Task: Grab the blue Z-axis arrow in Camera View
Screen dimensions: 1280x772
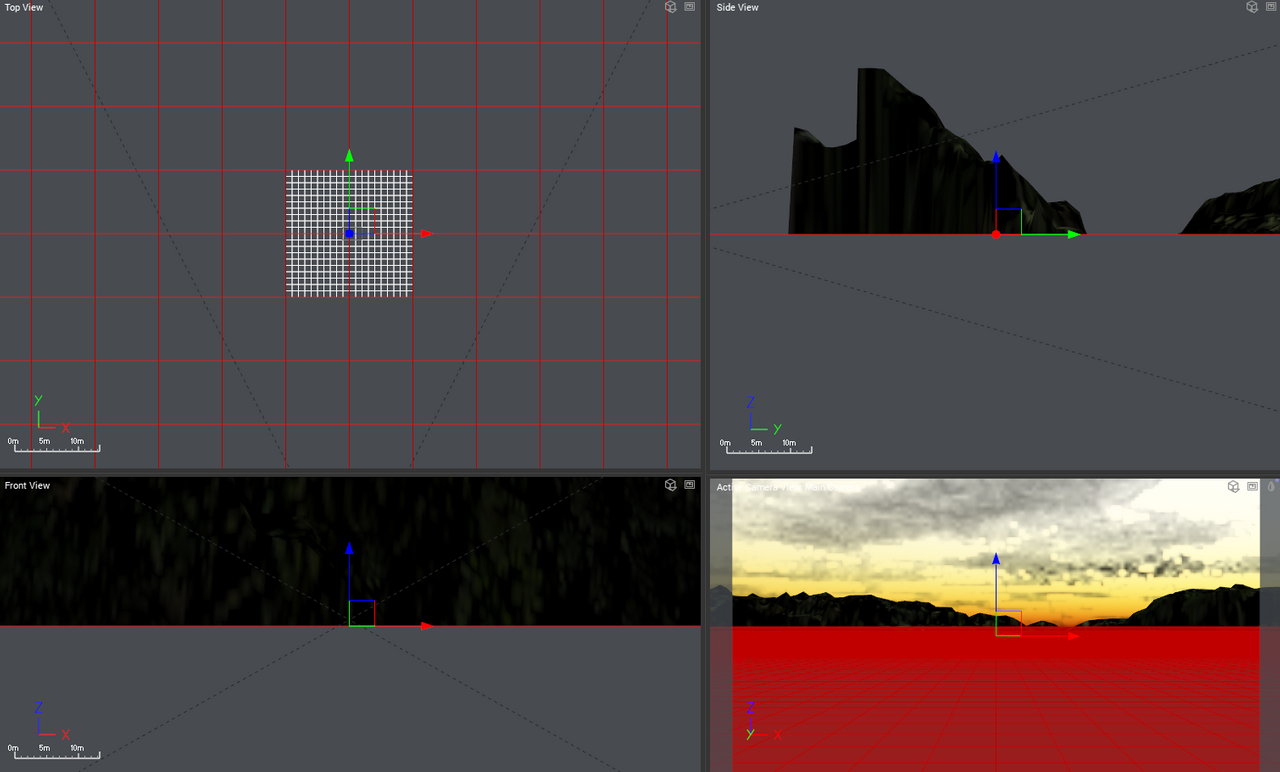Action: pos(996,559)
